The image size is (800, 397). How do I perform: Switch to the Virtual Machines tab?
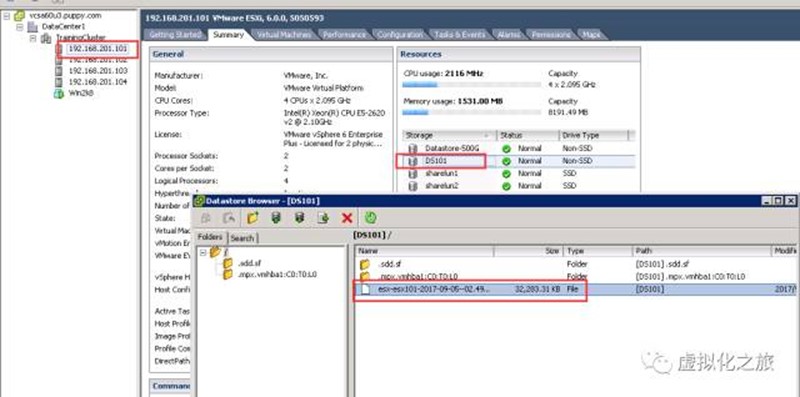(x=283, y=35)
